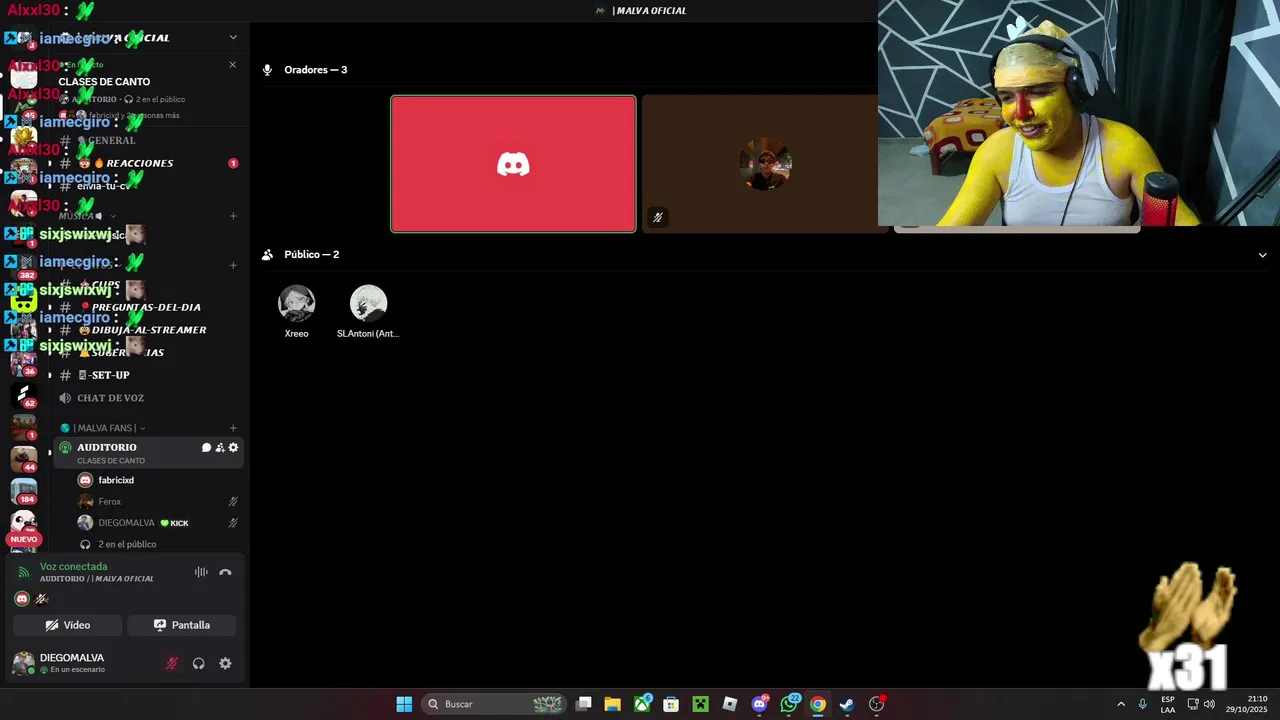Open WhatsApp from taskbar
Image resolution: width=1280 pixels, height=720 pixels.
(x=790, y=704)
